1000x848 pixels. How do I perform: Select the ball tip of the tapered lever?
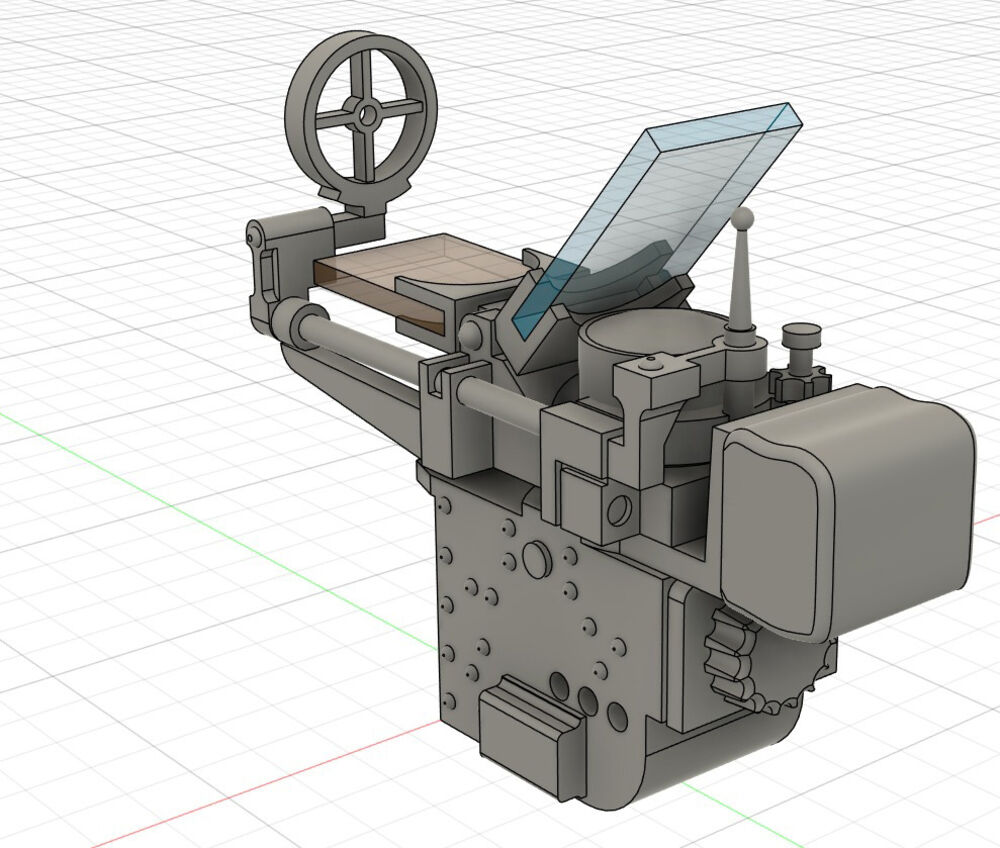point(740,216)
